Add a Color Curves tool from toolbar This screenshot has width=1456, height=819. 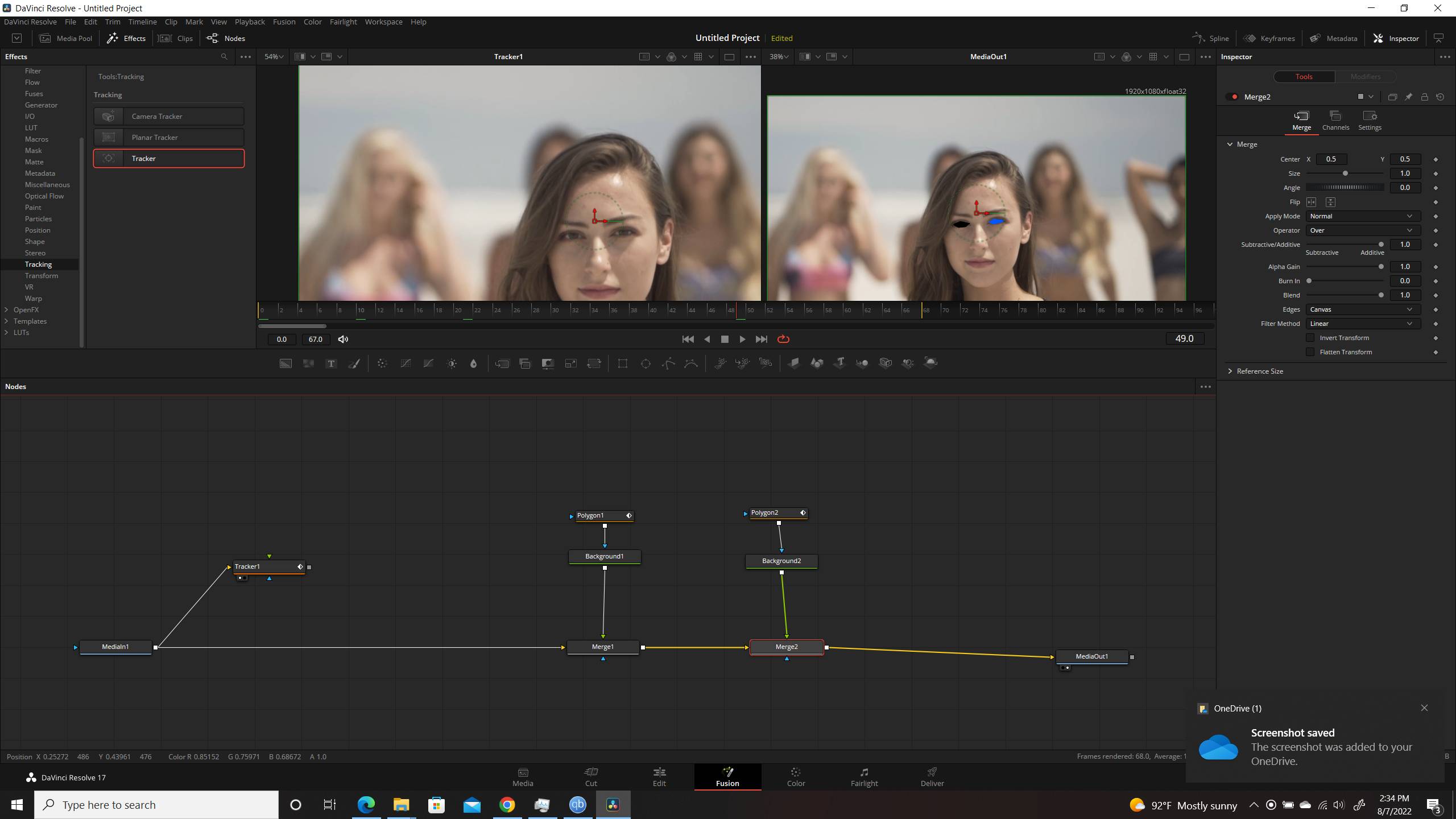406,363
